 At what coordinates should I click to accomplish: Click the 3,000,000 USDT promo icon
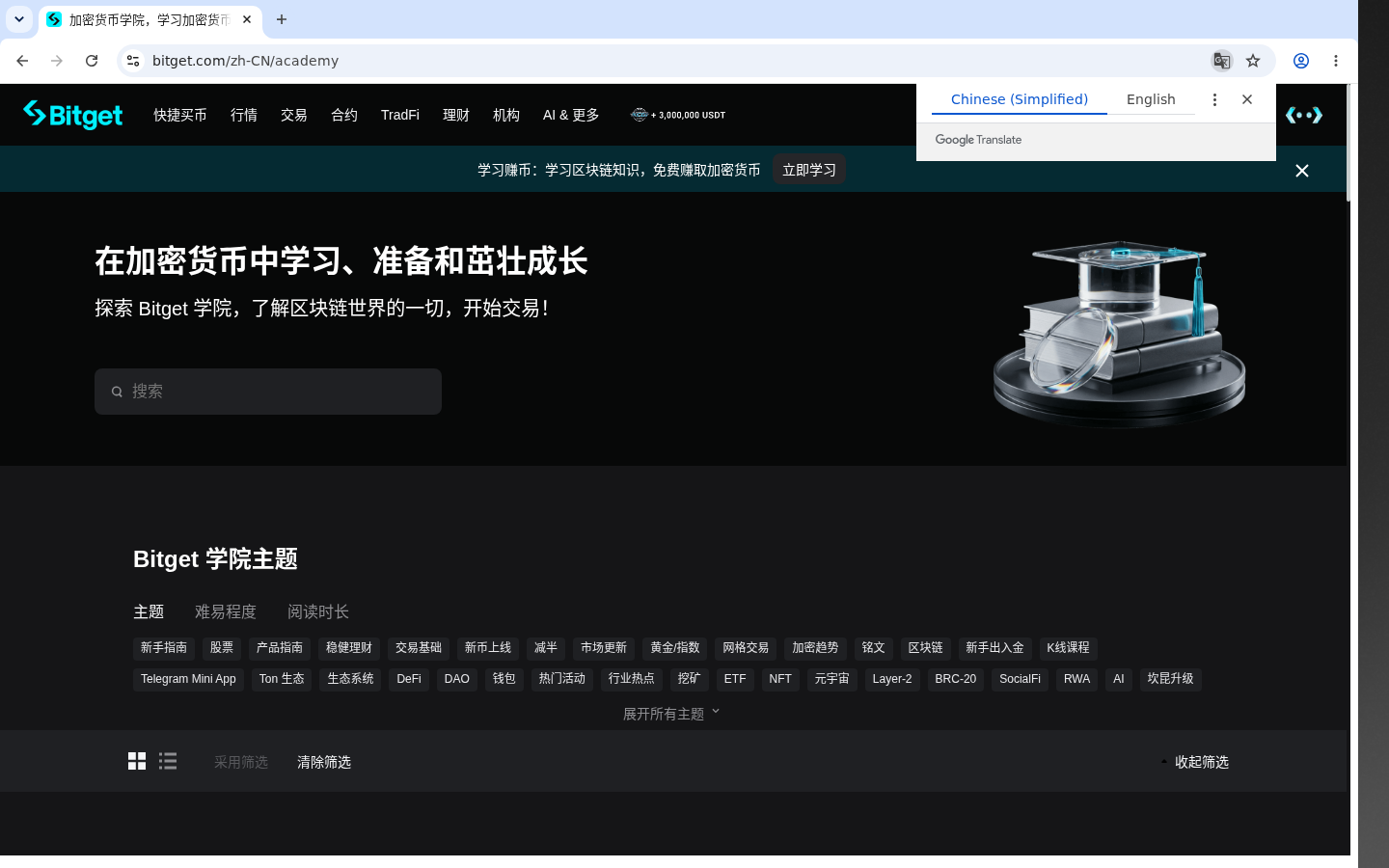(x=678, y=115)
